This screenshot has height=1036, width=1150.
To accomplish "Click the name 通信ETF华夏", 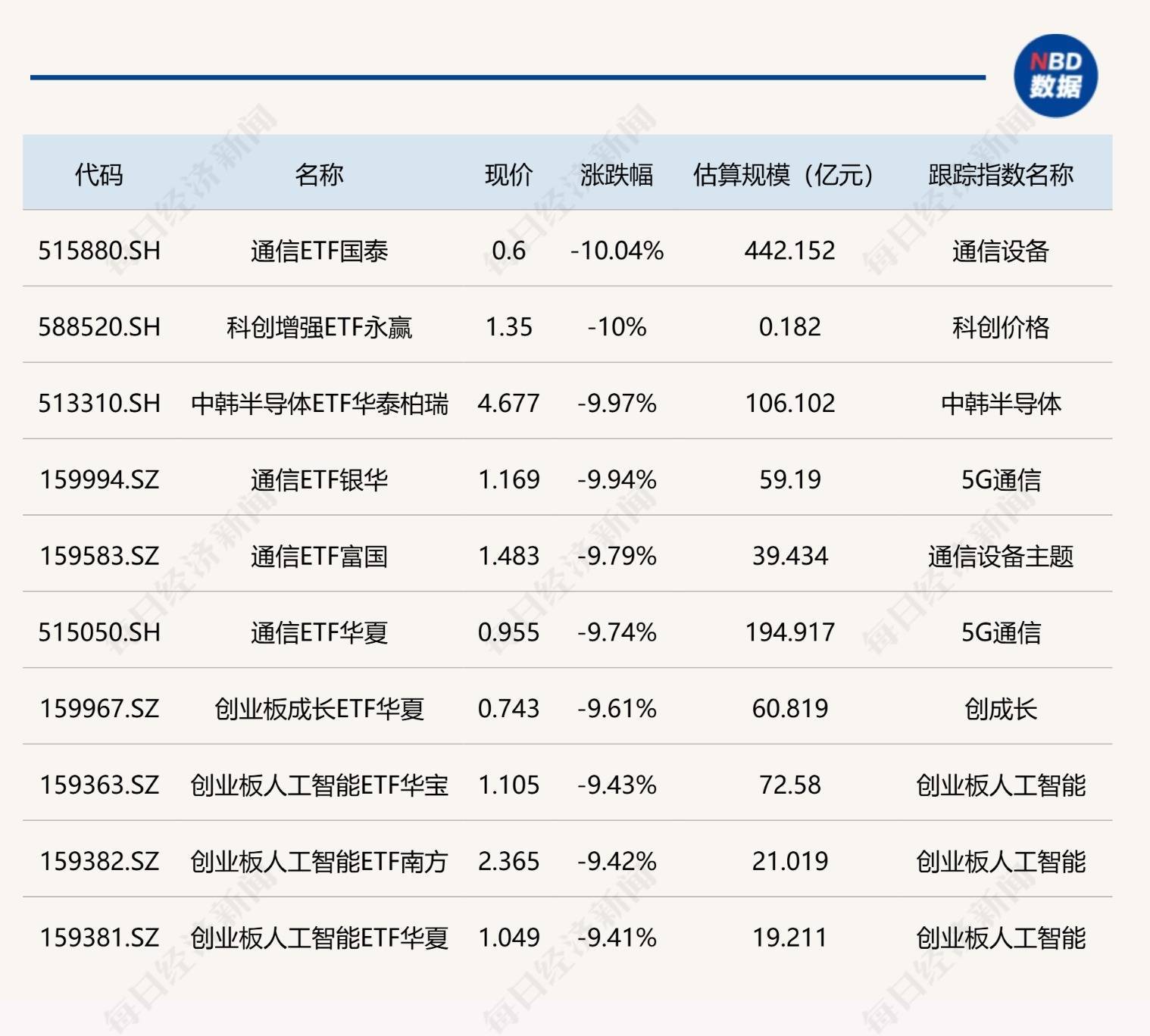I will click(319, 632).
